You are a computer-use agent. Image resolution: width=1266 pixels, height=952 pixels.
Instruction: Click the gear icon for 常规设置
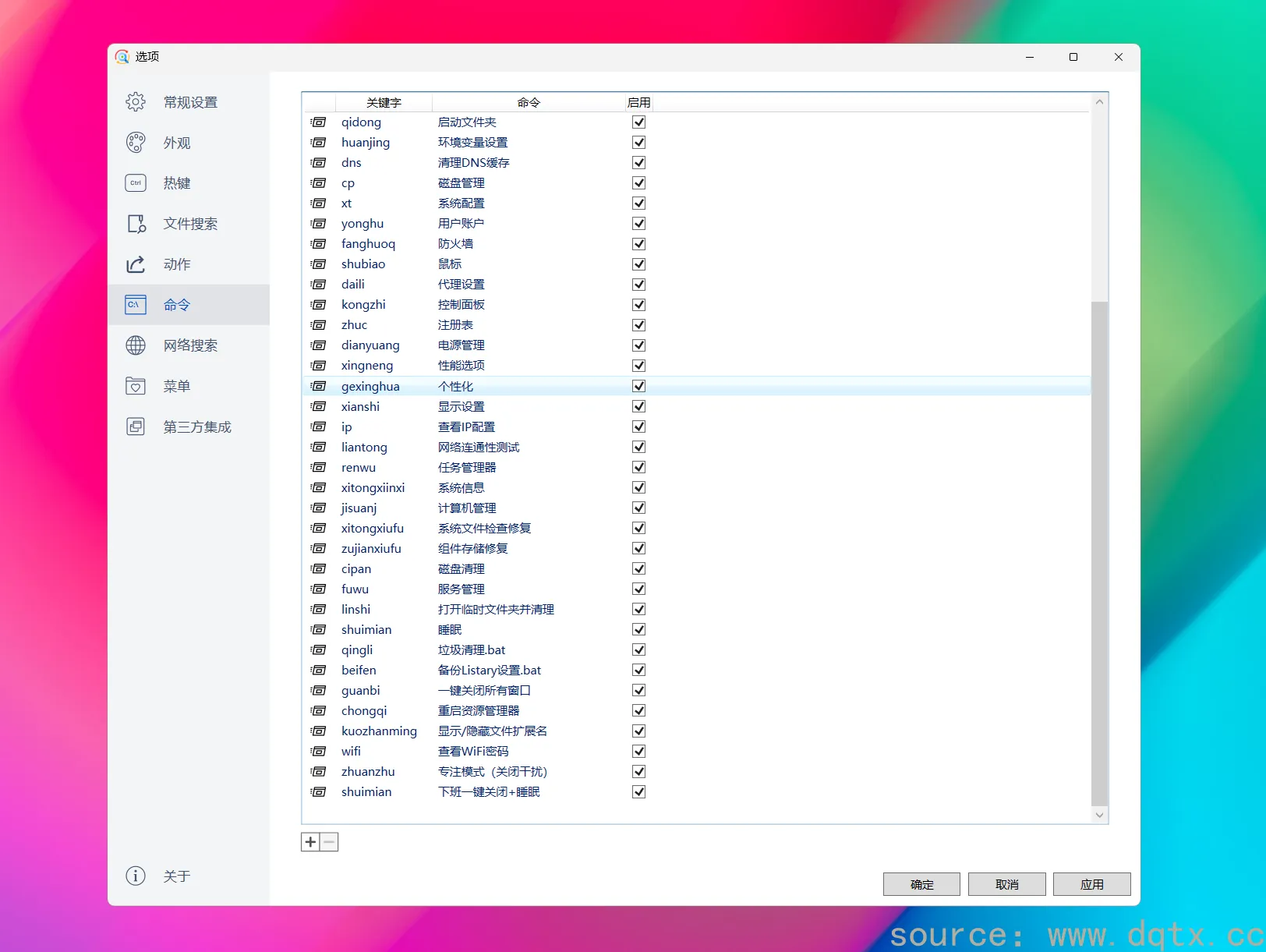coord(136,102)
